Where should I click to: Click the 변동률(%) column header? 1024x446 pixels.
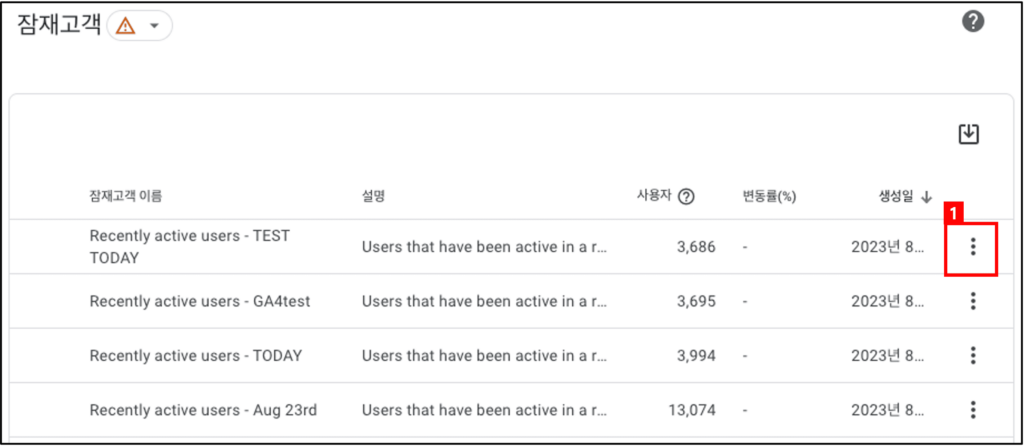pos(765,197)
